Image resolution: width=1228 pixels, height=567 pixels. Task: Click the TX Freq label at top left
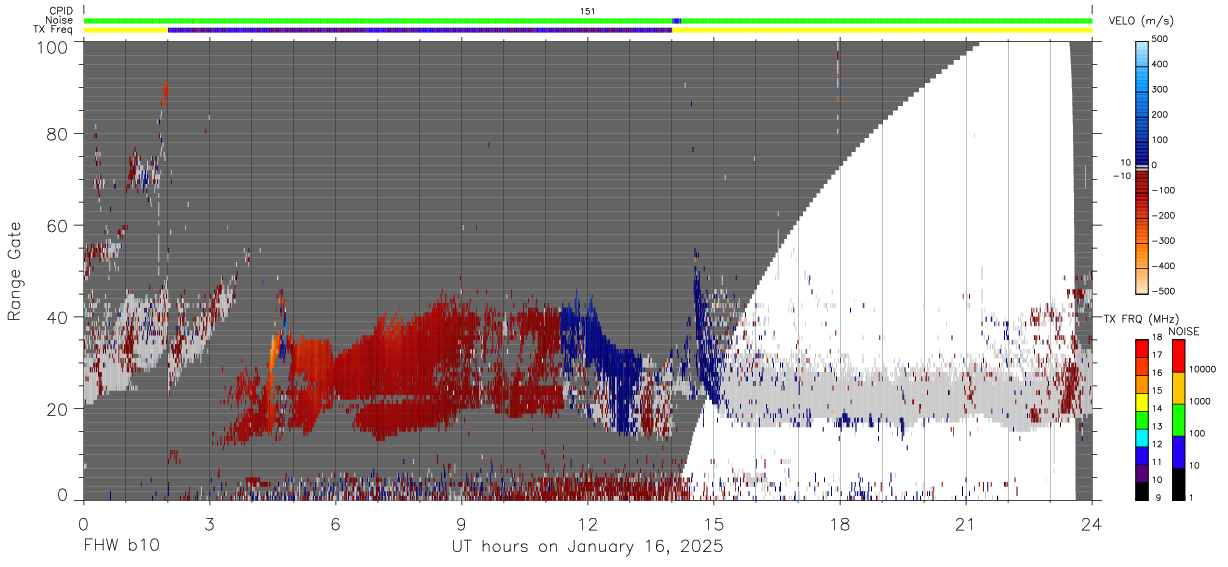click(x=53, y=30)
